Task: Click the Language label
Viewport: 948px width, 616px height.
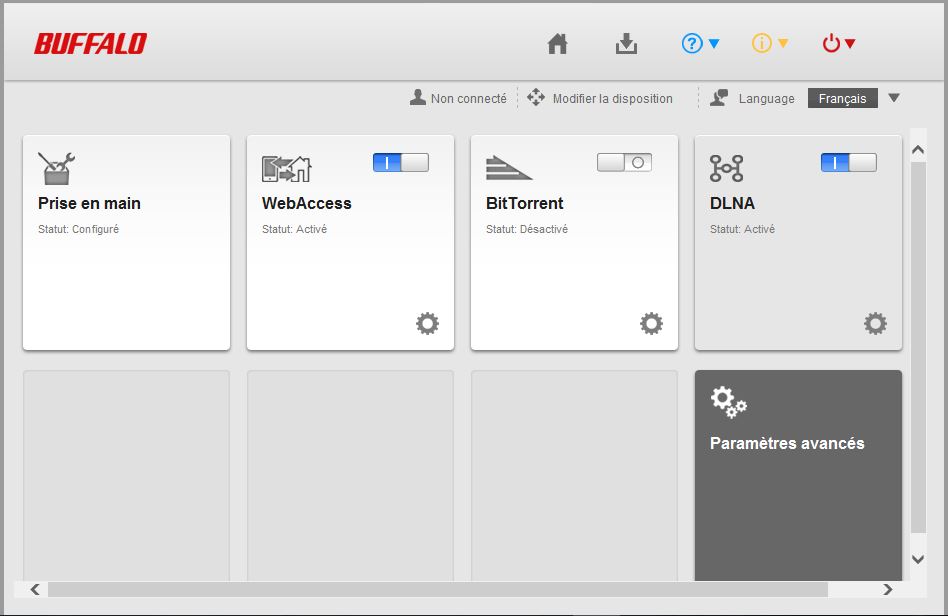Action: 767,99
